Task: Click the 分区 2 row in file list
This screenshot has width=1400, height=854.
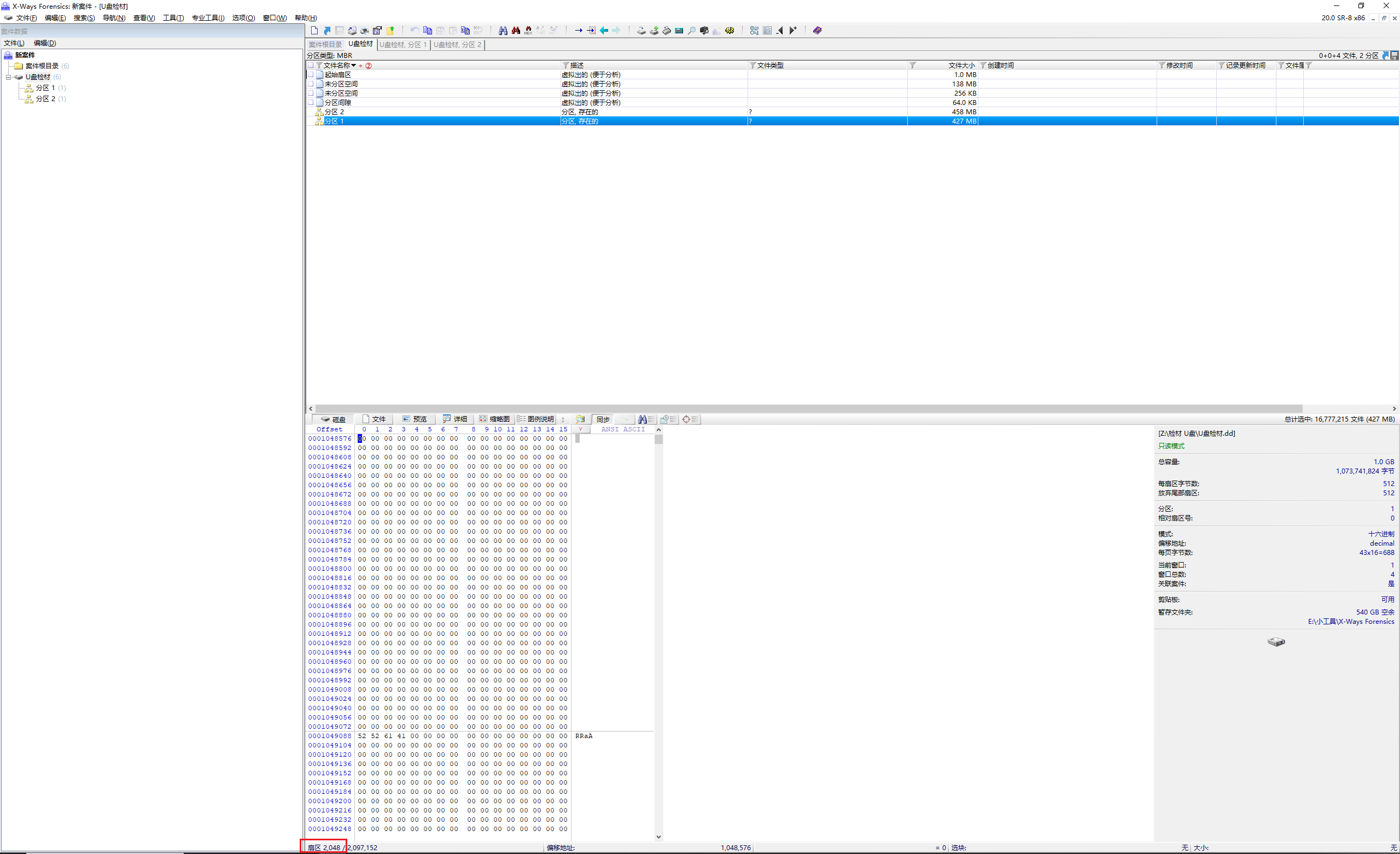Action: click(851, 112)
